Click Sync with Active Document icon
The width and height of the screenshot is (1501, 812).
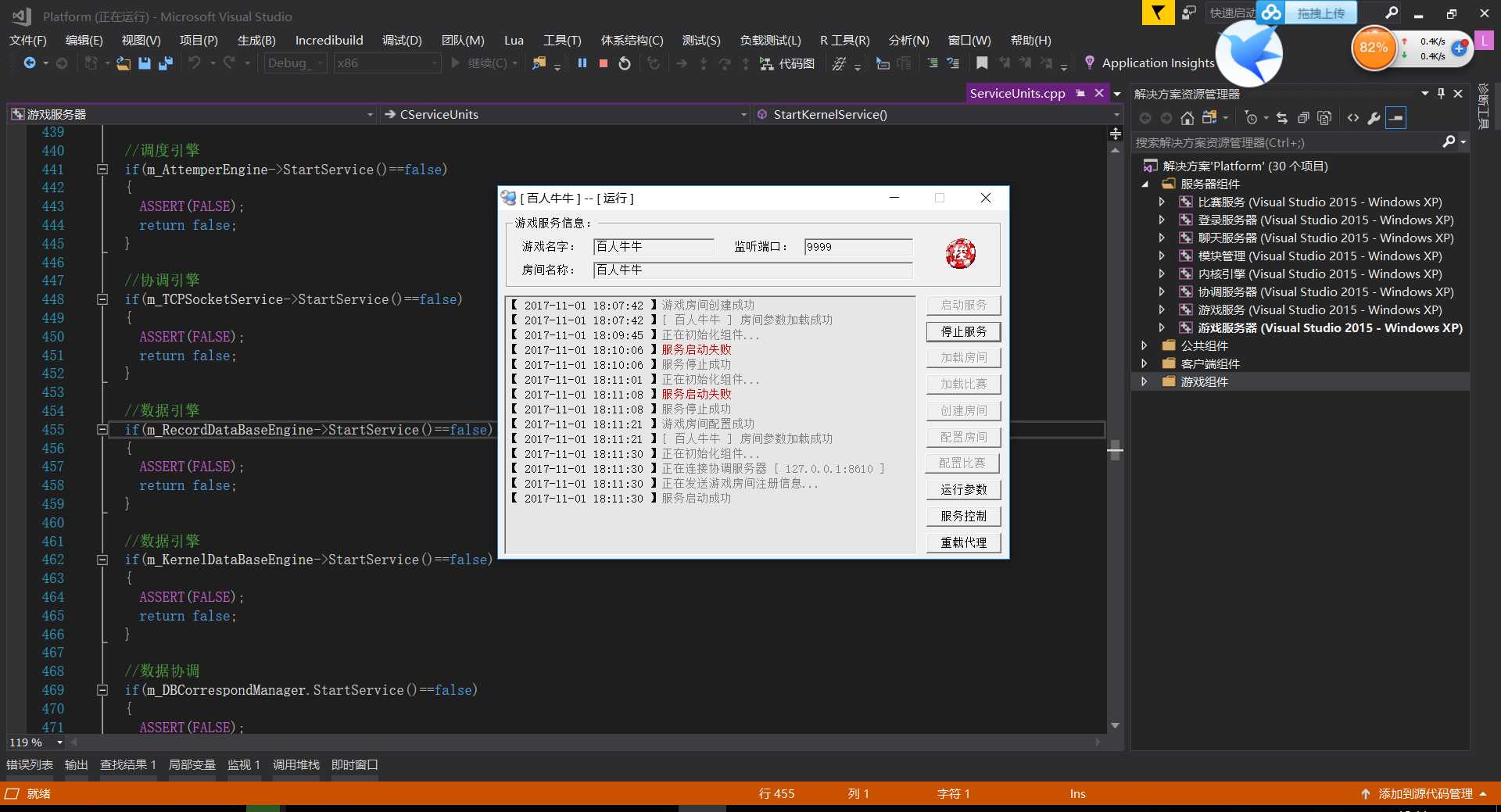tap(1282, 118)
